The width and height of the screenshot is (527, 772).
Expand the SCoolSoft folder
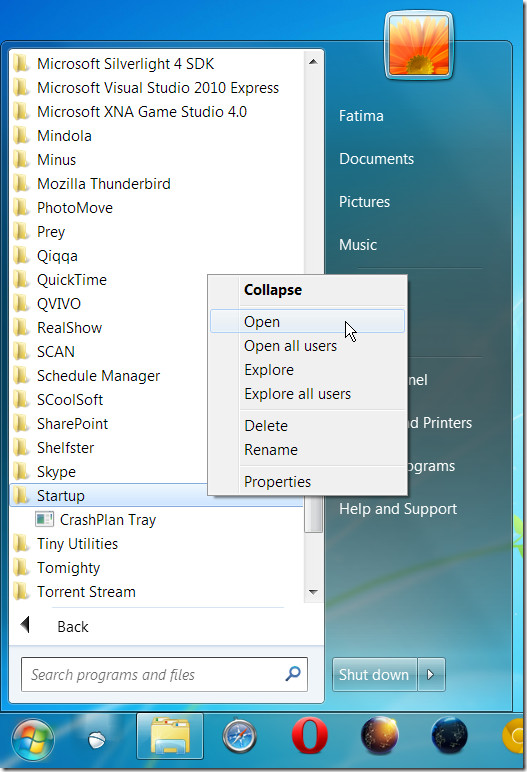pos(70,399)
